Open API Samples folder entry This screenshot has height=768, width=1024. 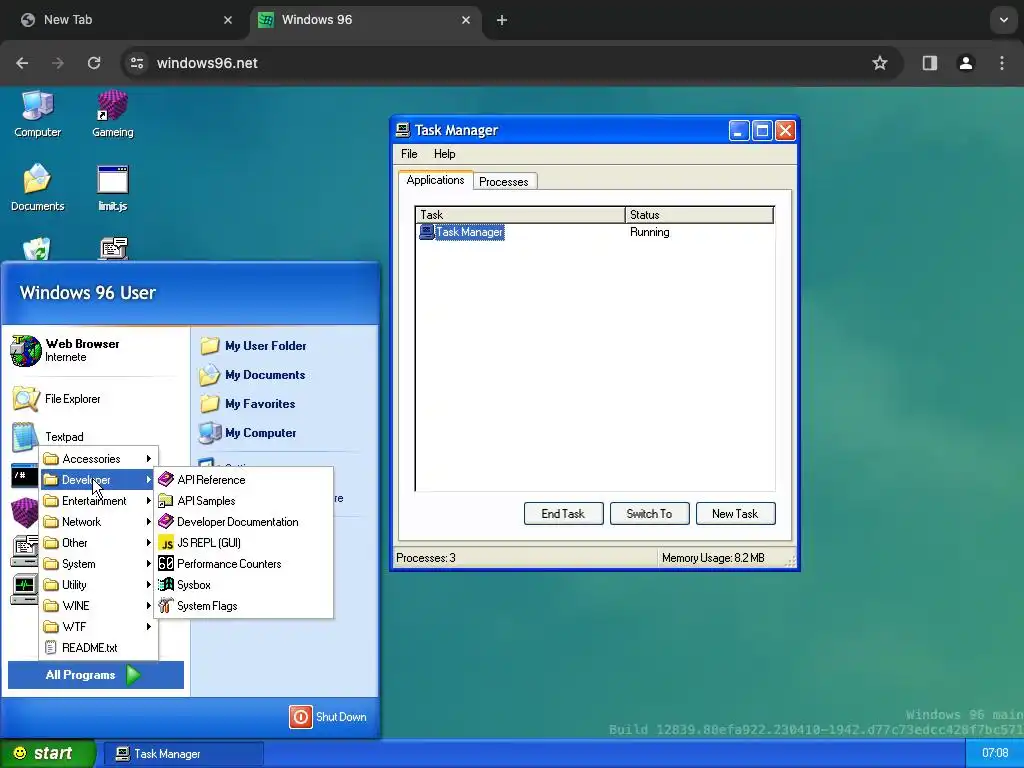coord(243,501)
